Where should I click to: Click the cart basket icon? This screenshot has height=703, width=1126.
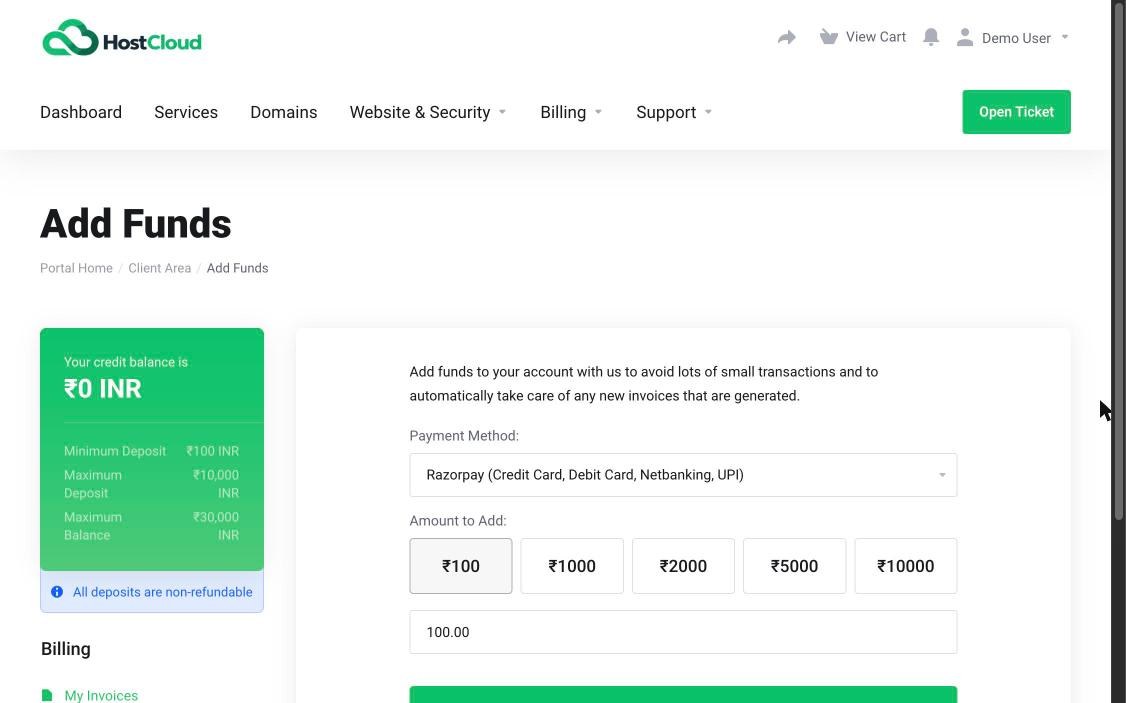pos(829,37)
